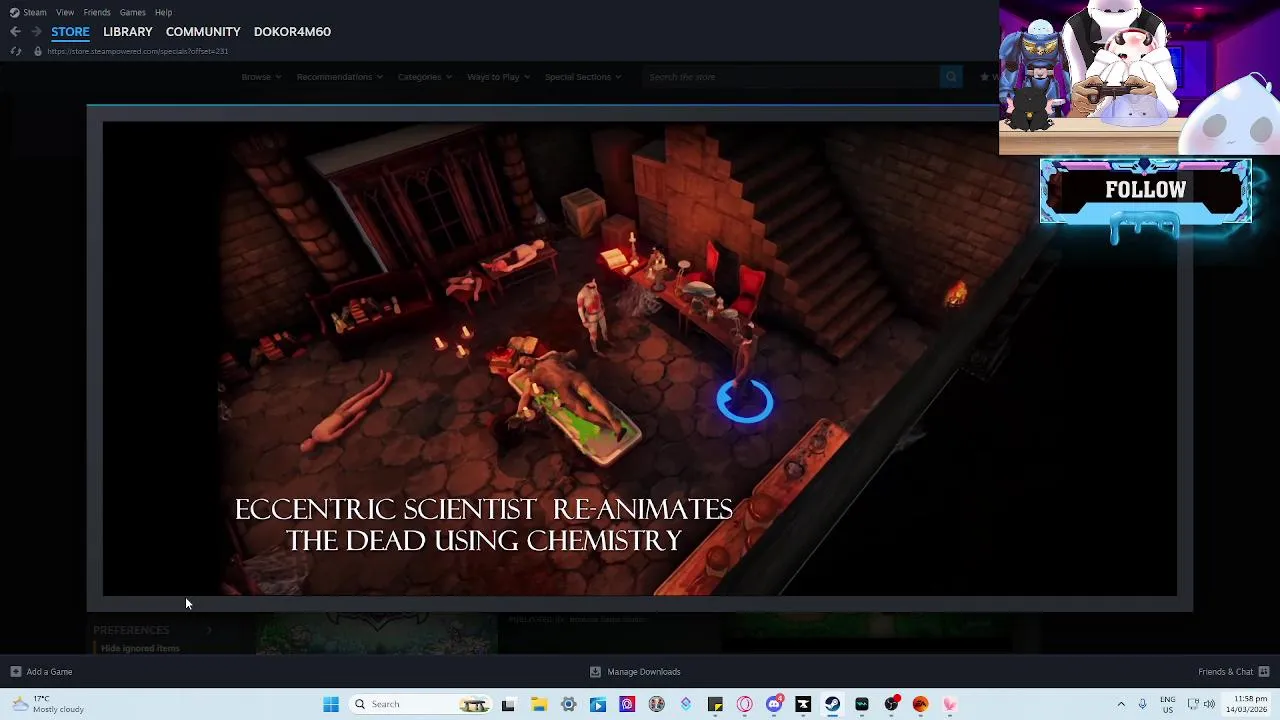
Task: Click the store search magnifier button
Action: (x=951, y=77)
